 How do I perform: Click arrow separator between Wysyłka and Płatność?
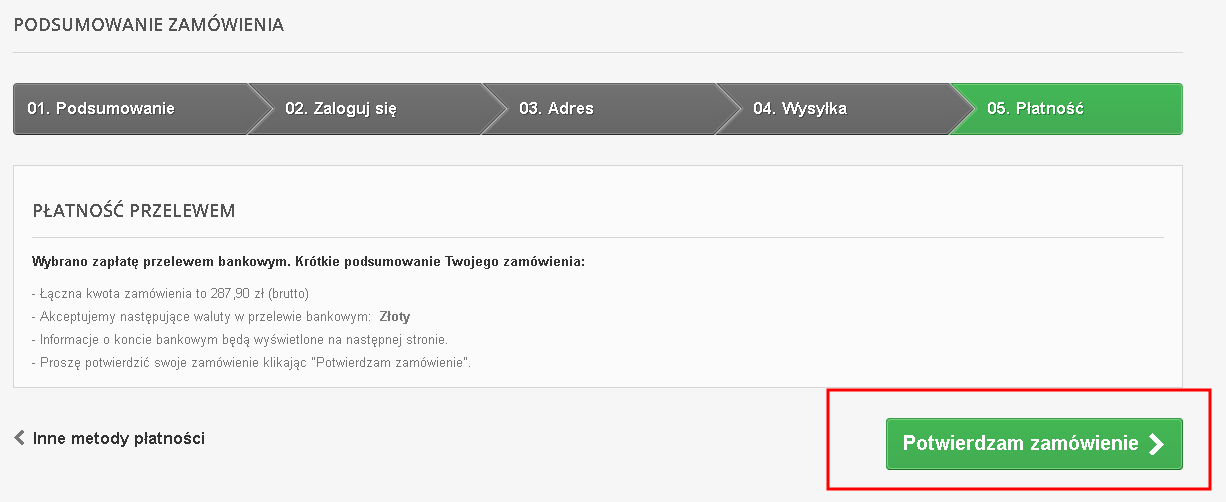click(962, 109)
